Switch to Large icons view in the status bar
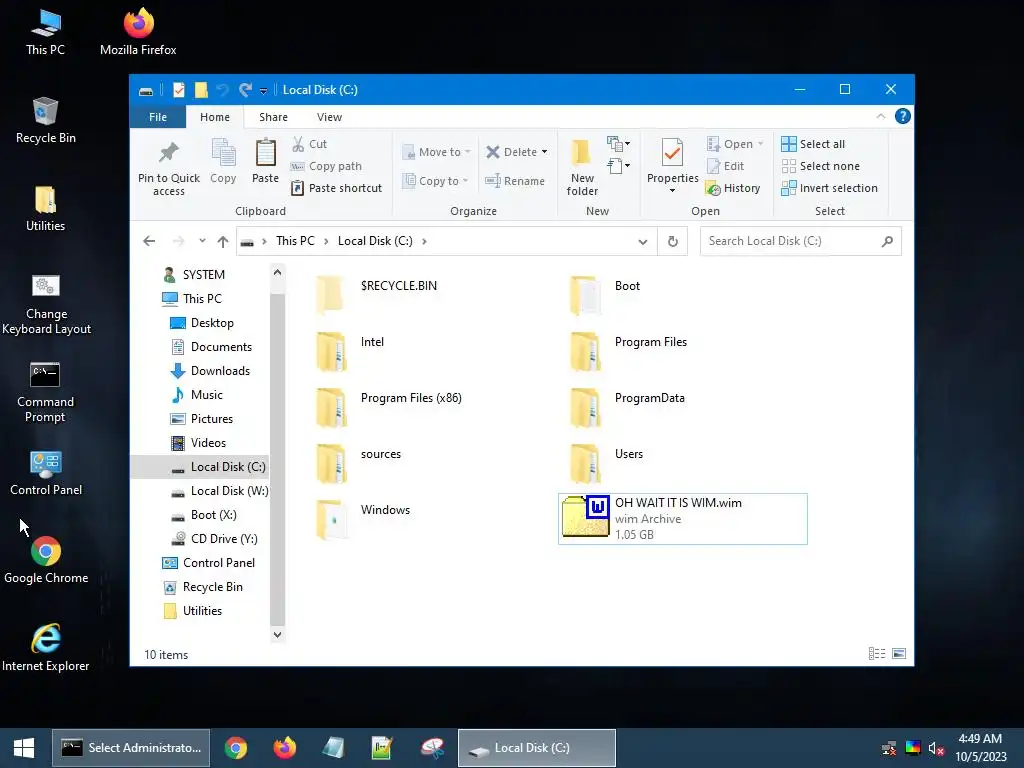Viewport: 1024px width, 768px height. click(x=899, y=654)
